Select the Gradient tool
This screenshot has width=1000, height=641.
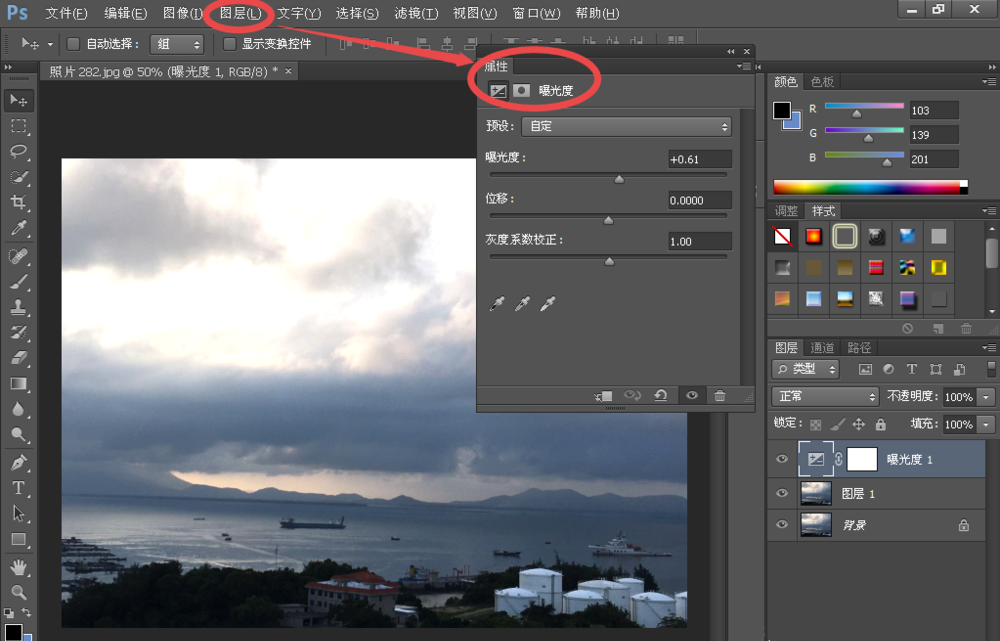tap(18, 384)
